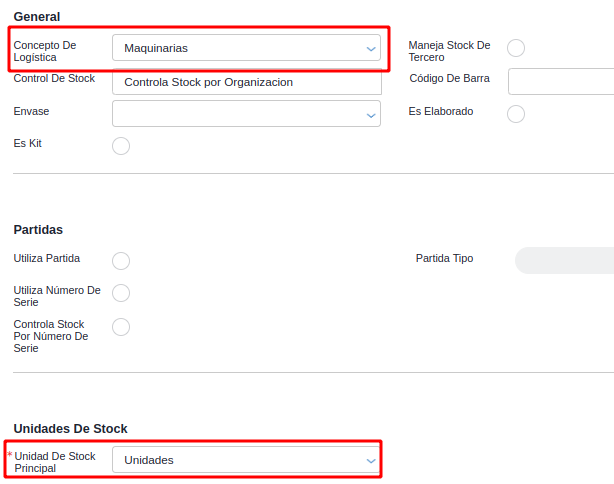Click the Concepto De Logística label text
Screen dimensions: 614x484
(45, 51)
